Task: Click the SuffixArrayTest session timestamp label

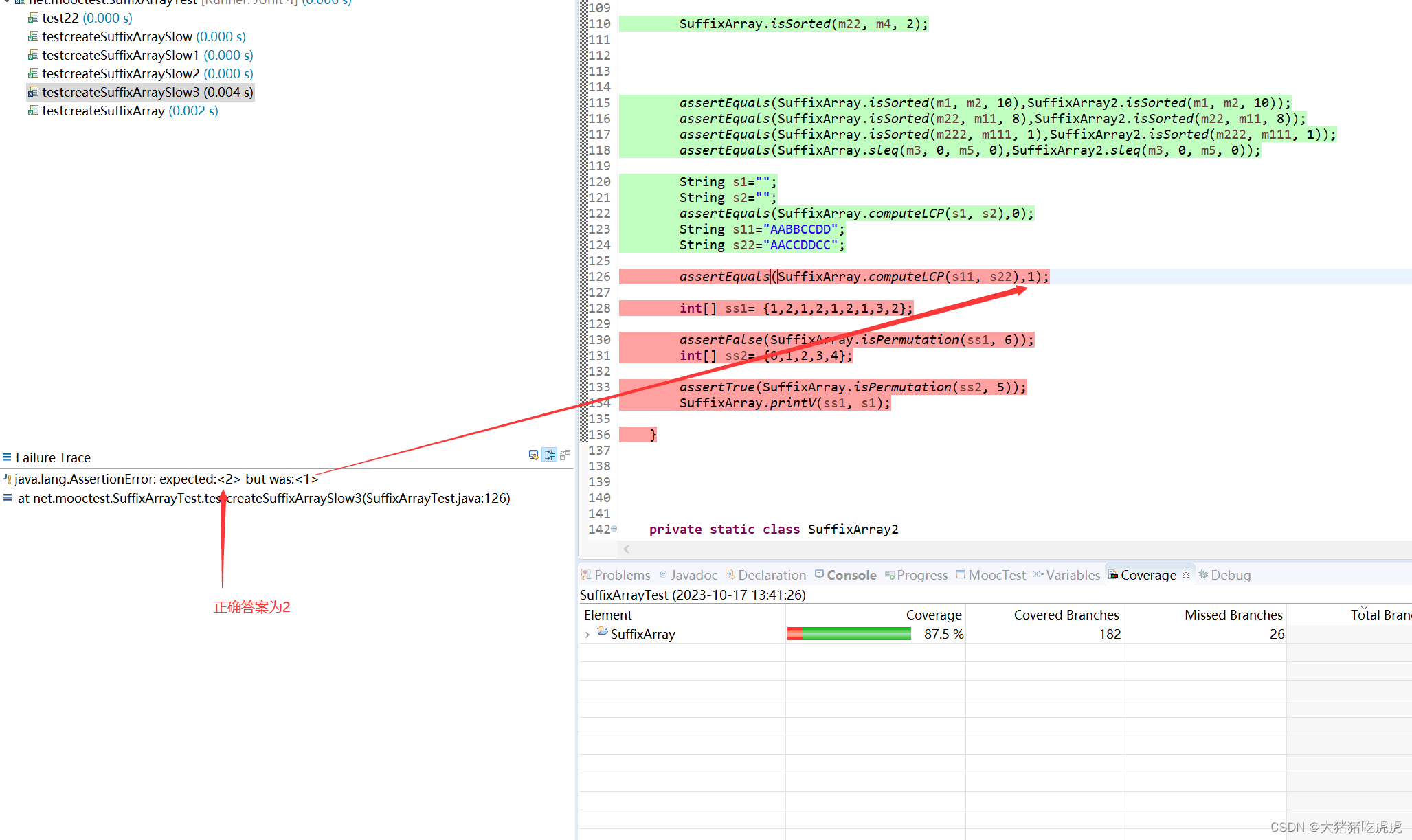Action: pyautogui.click(x=693, y=595)
